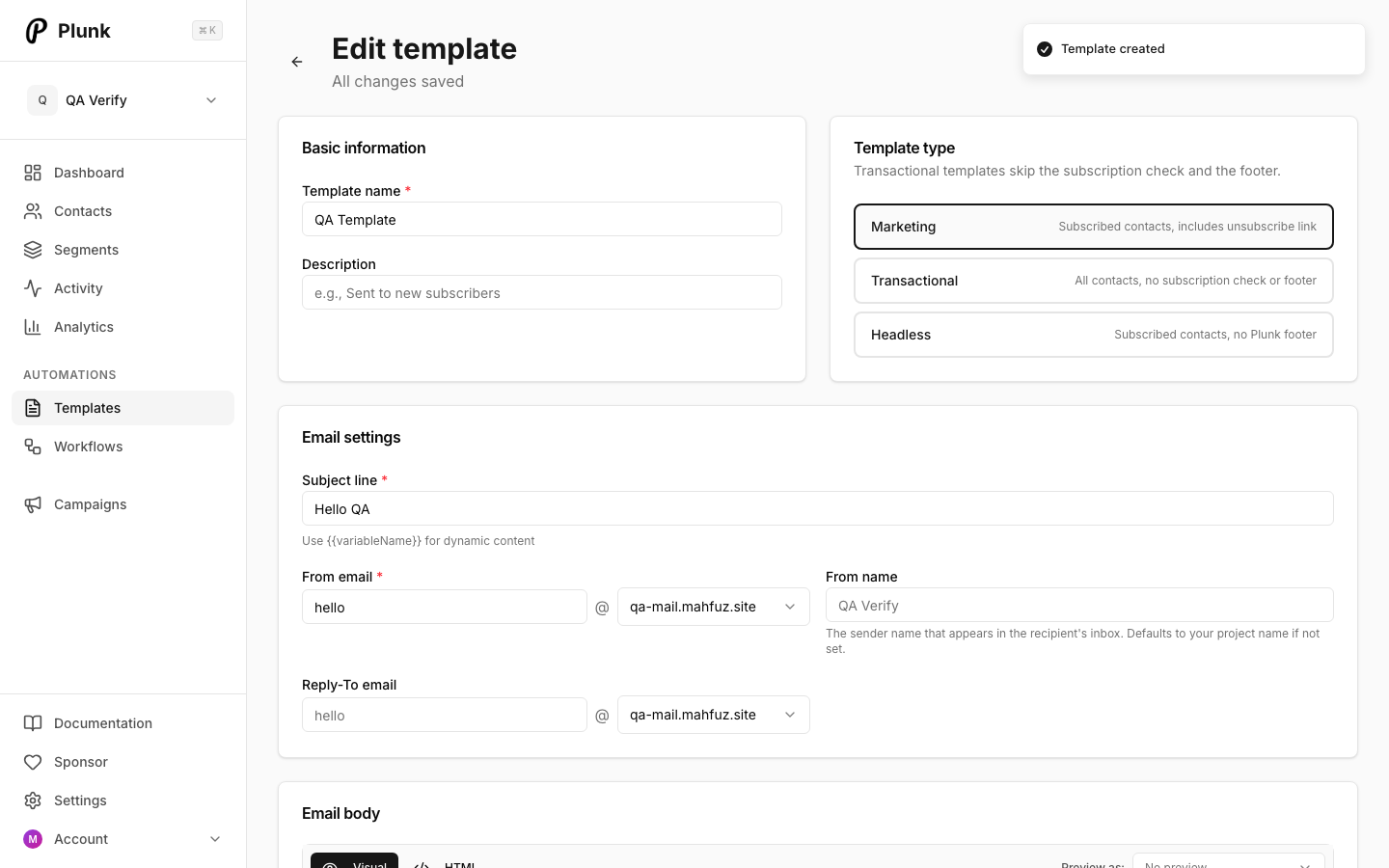
Task: Click the Plunk logo icon
Action: 36,31
